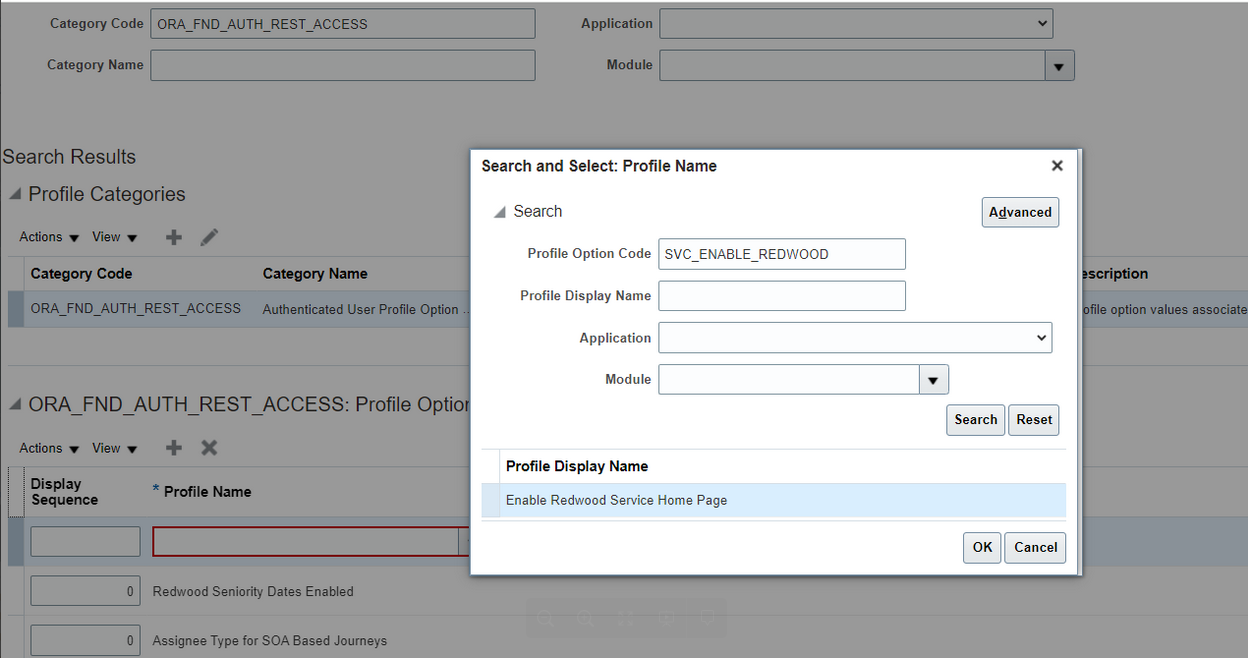
Task: Select Enable Redwood Service Home Page result
Action: [x=773, y=500]
